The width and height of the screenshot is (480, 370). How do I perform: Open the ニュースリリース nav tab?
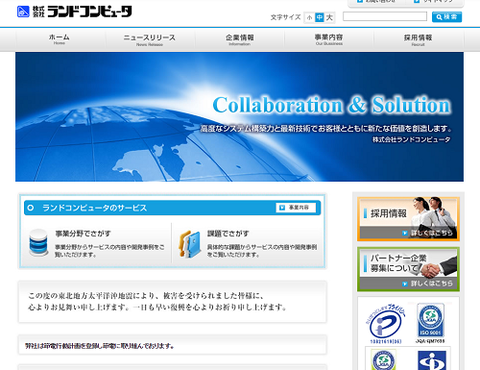(149, 39)
